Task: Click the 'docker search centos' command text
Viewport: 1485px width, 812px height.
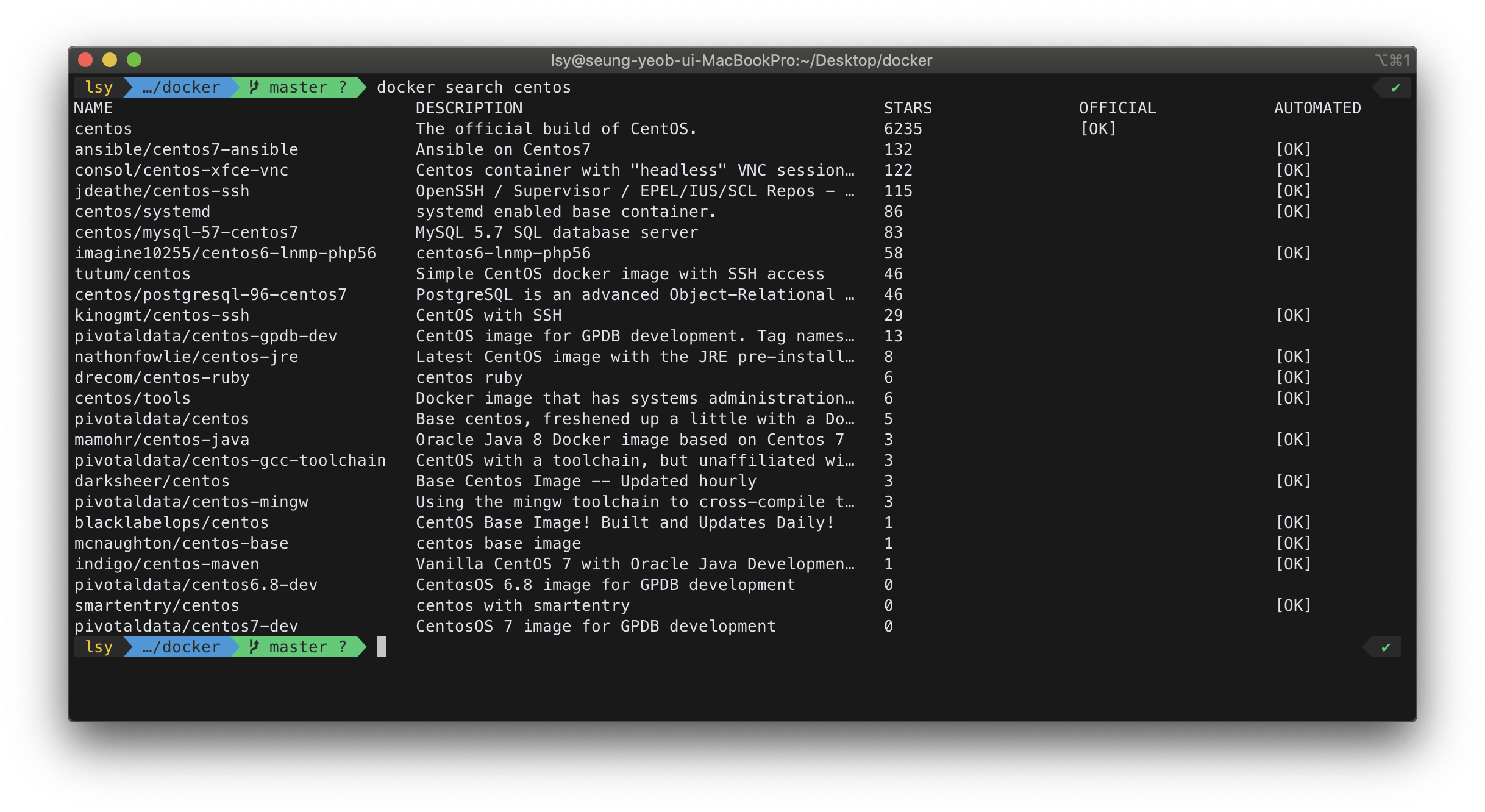Action: (474, 87)
